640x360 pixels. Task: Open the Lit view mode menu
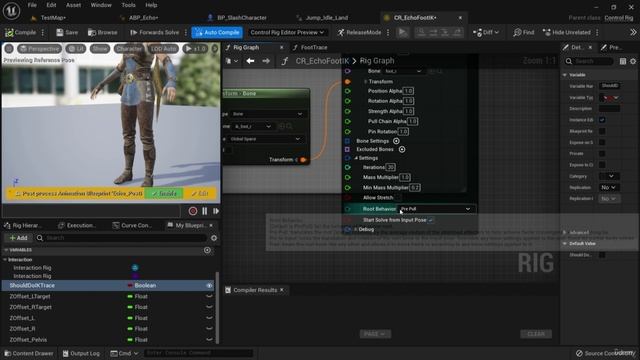tap(76, 49)
